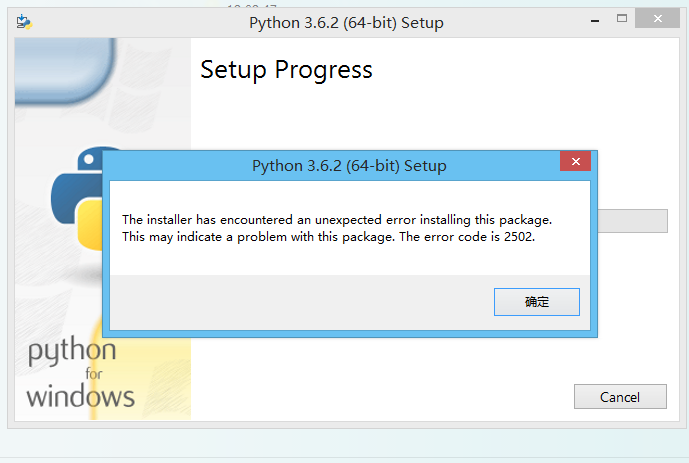Close the main Python Setup window
689x463 pixels.
(660, 20)
